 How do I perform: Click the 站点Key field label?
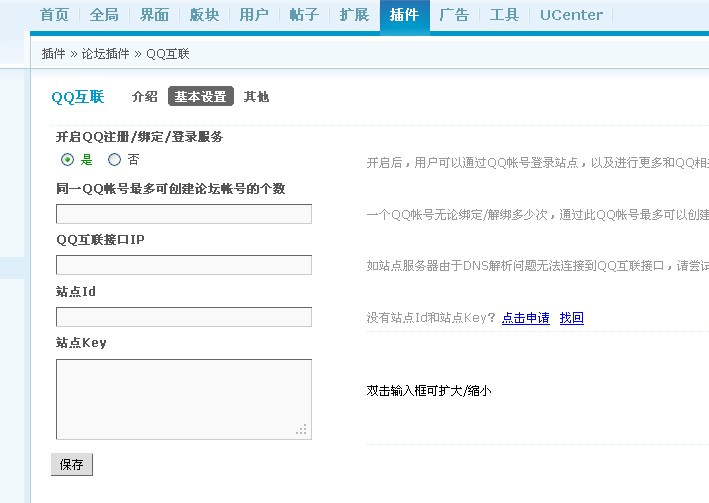pos(81,343)
